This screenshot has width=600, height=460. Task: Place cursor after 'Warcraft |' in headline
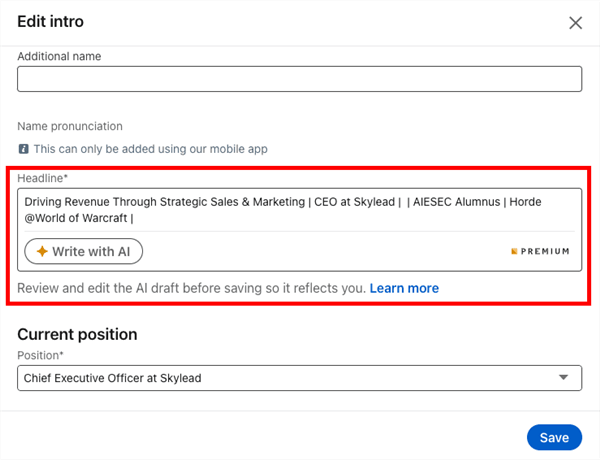click(x=135, y=218)
